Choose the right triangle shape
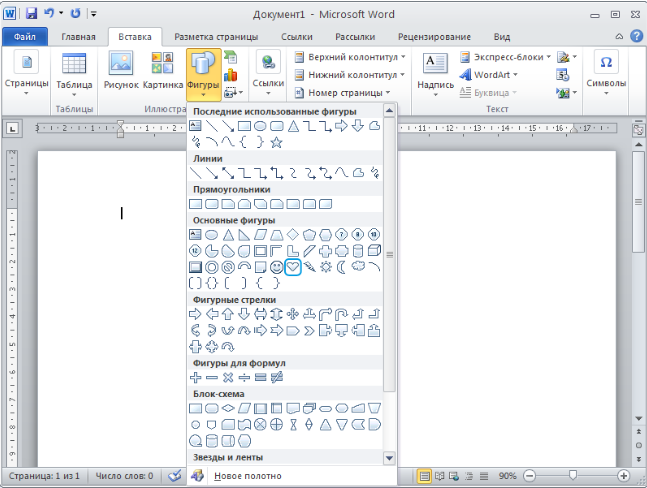The height and width of the screenshot is (488, 647). [244, 235]
